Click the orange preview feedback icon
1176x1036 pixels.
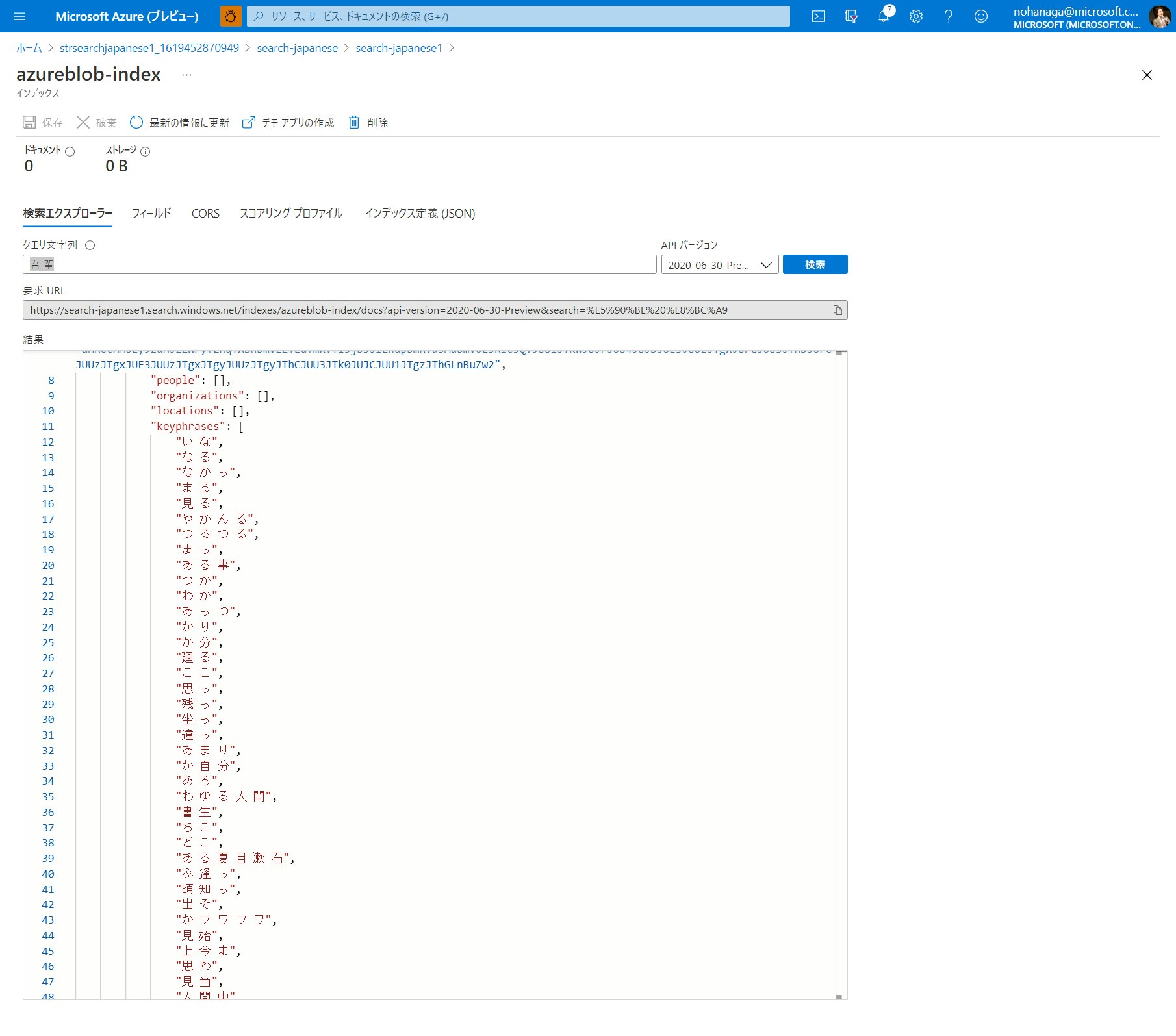pos(230,16)
